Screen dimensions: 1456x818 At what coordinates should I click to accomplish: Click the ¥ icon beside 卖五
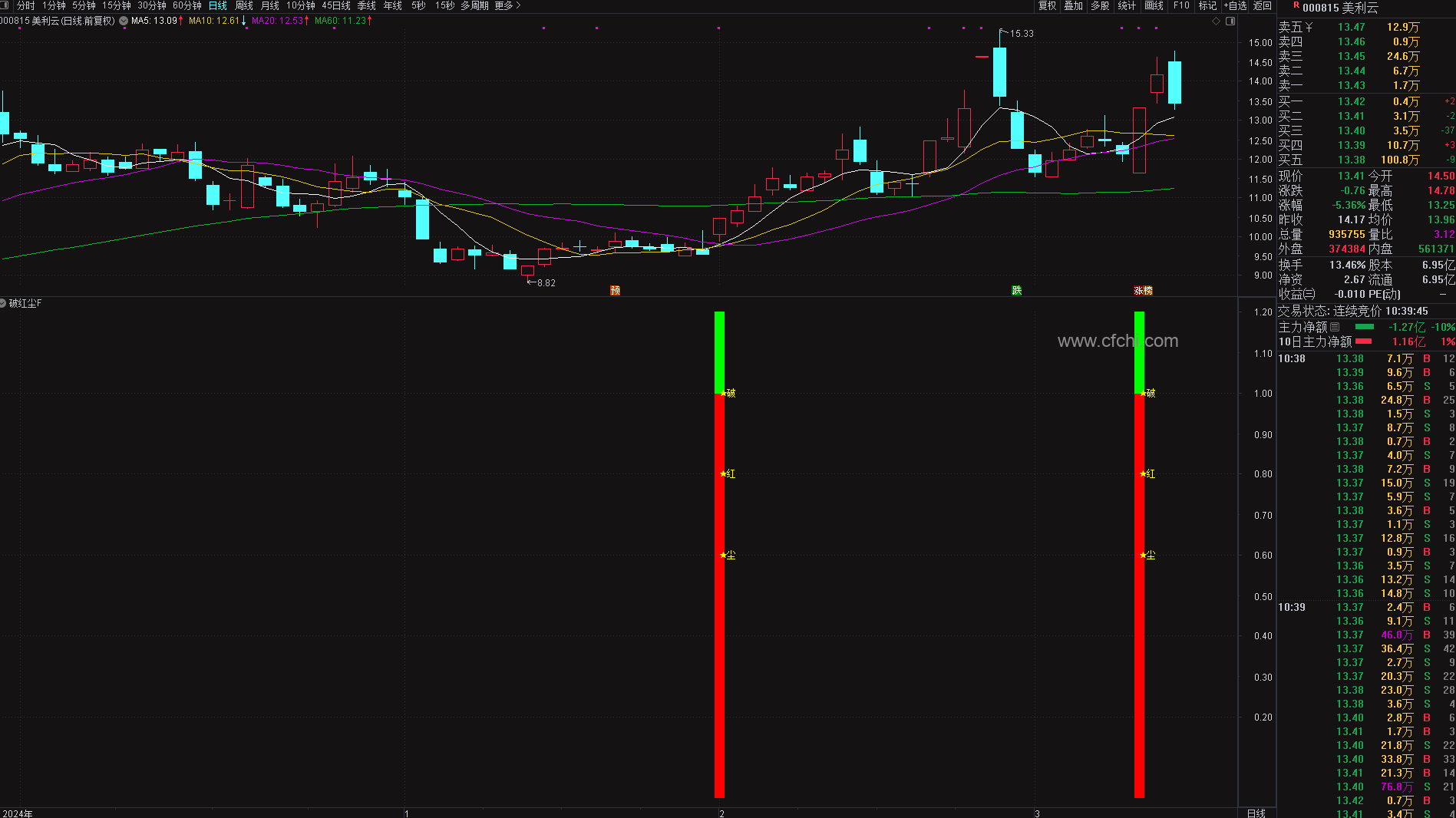point(1309,27)
